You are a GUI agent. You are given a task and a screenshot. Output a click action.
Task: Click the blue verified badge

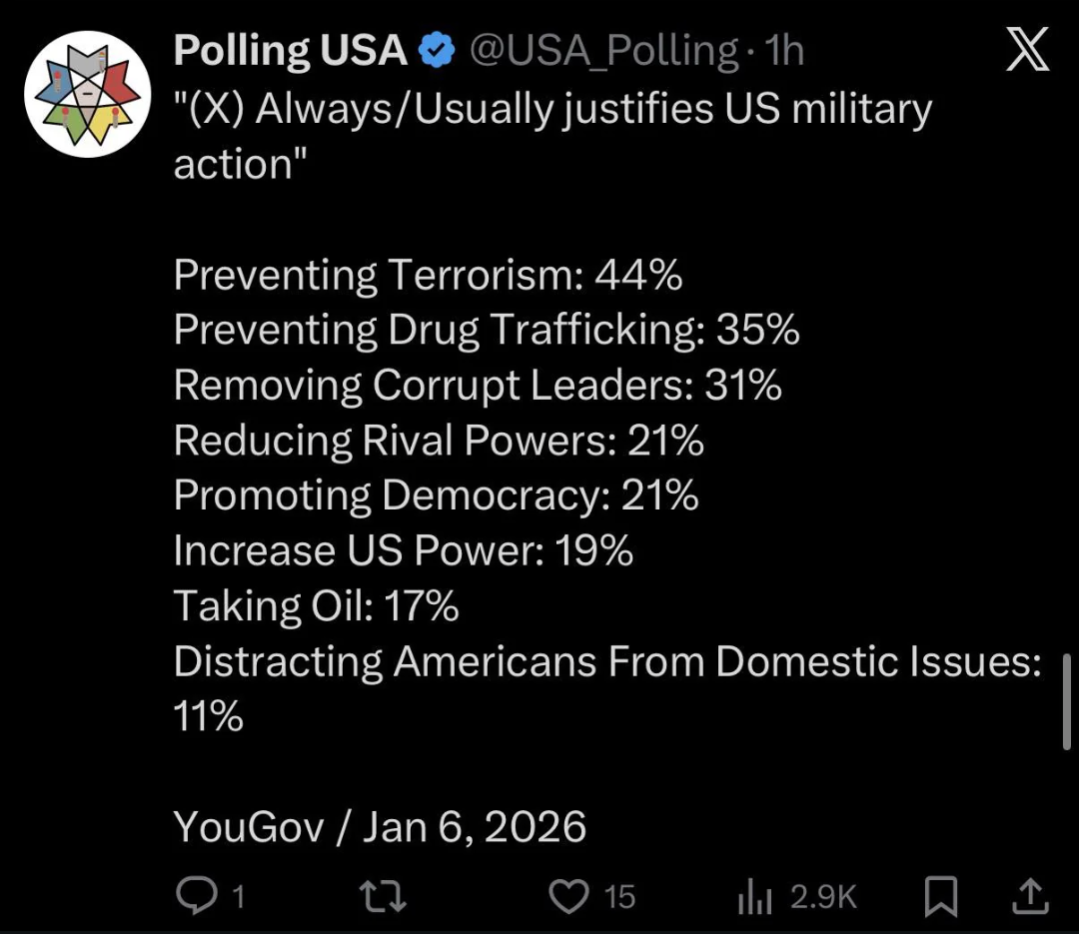pyautogui.click(x=437, y=50)
